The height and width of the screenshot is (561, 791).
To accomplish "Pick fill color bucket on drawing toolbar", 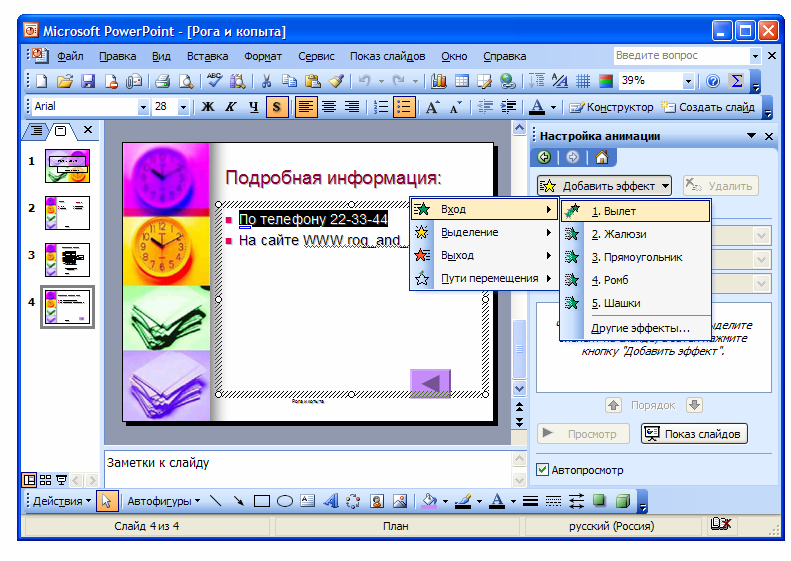I will tap(429, 501).
